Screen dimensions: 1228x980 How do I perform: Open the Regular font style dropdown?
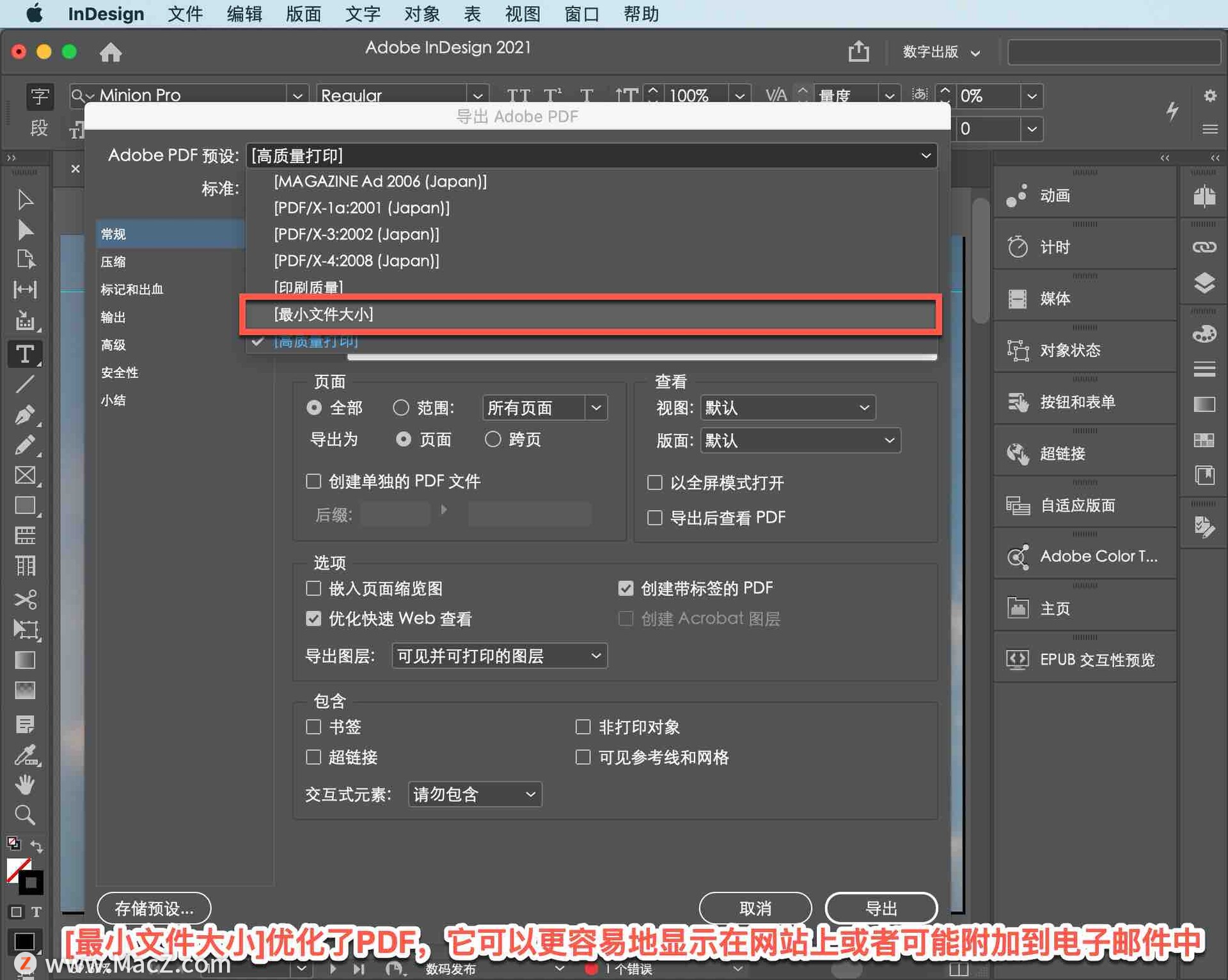tap(477, 95)
